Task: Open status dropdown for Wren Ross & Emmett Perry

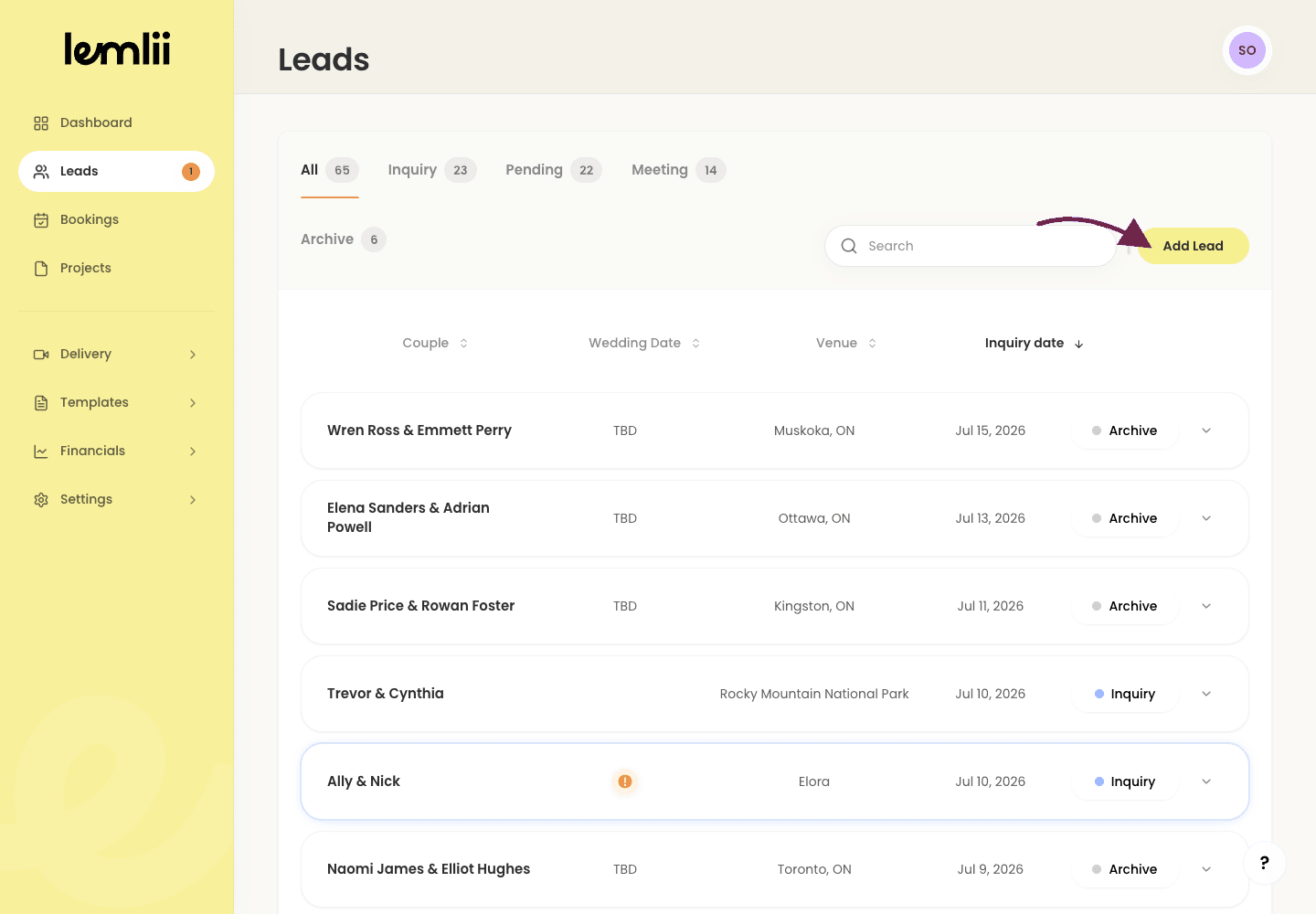Action: tap(1206, 430)
